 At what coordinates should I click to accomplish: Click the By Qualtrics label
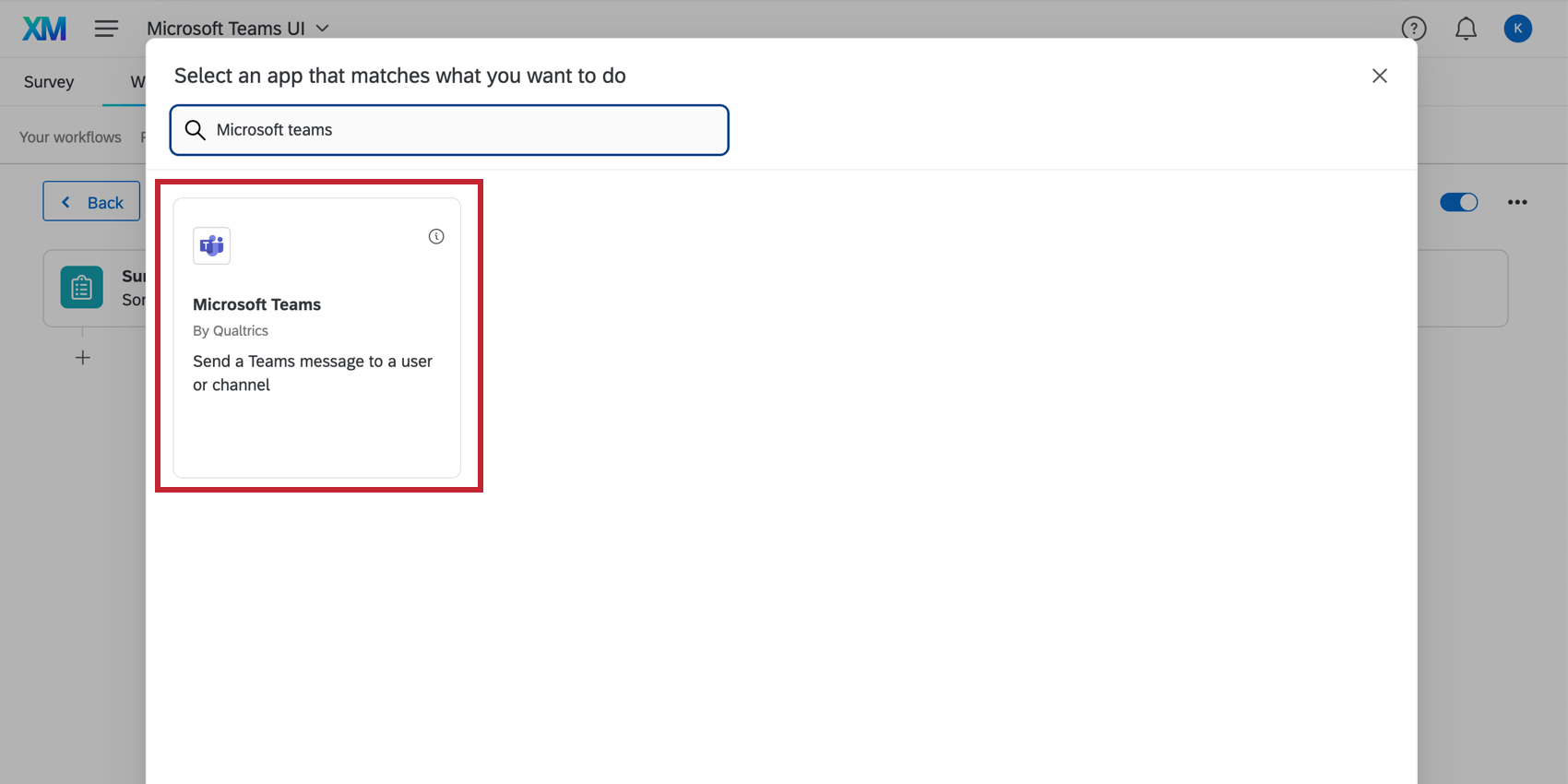[231, 330]
